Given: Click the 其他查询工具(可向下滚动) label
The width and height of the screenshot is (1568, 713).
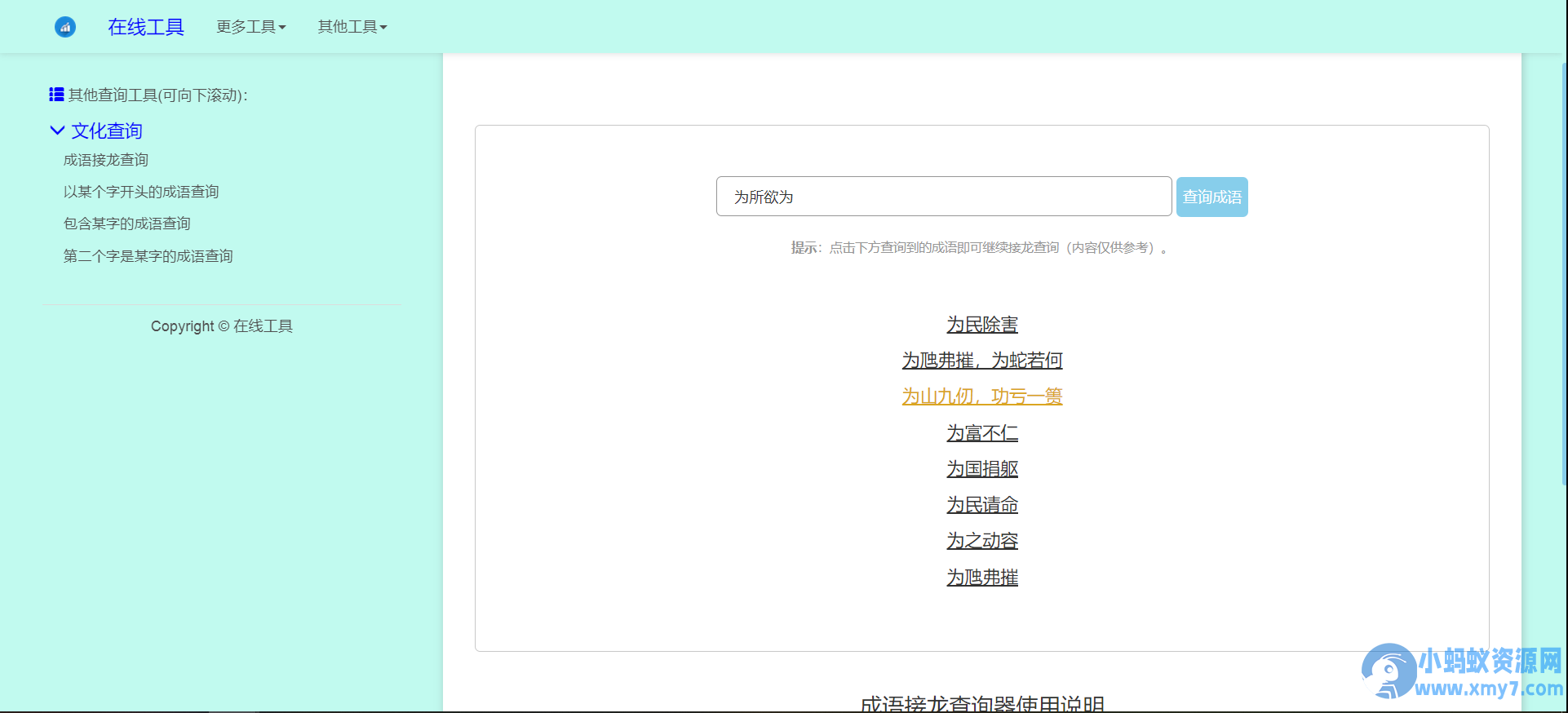Looking at the screenshot, I should [157, 95].
